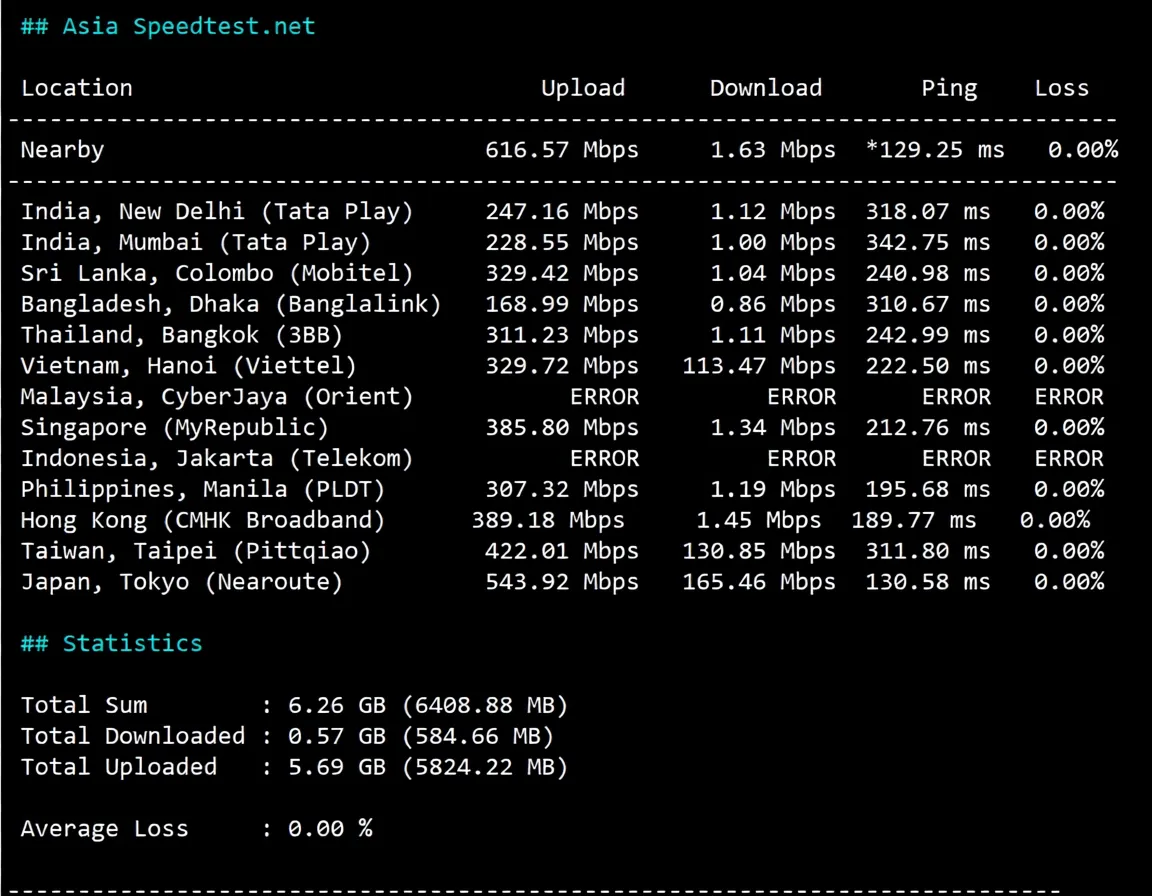Image resolution: width=1152 pixels, height=896 pixels.
Task: Click the Upload column header
Action: [583, 88]
